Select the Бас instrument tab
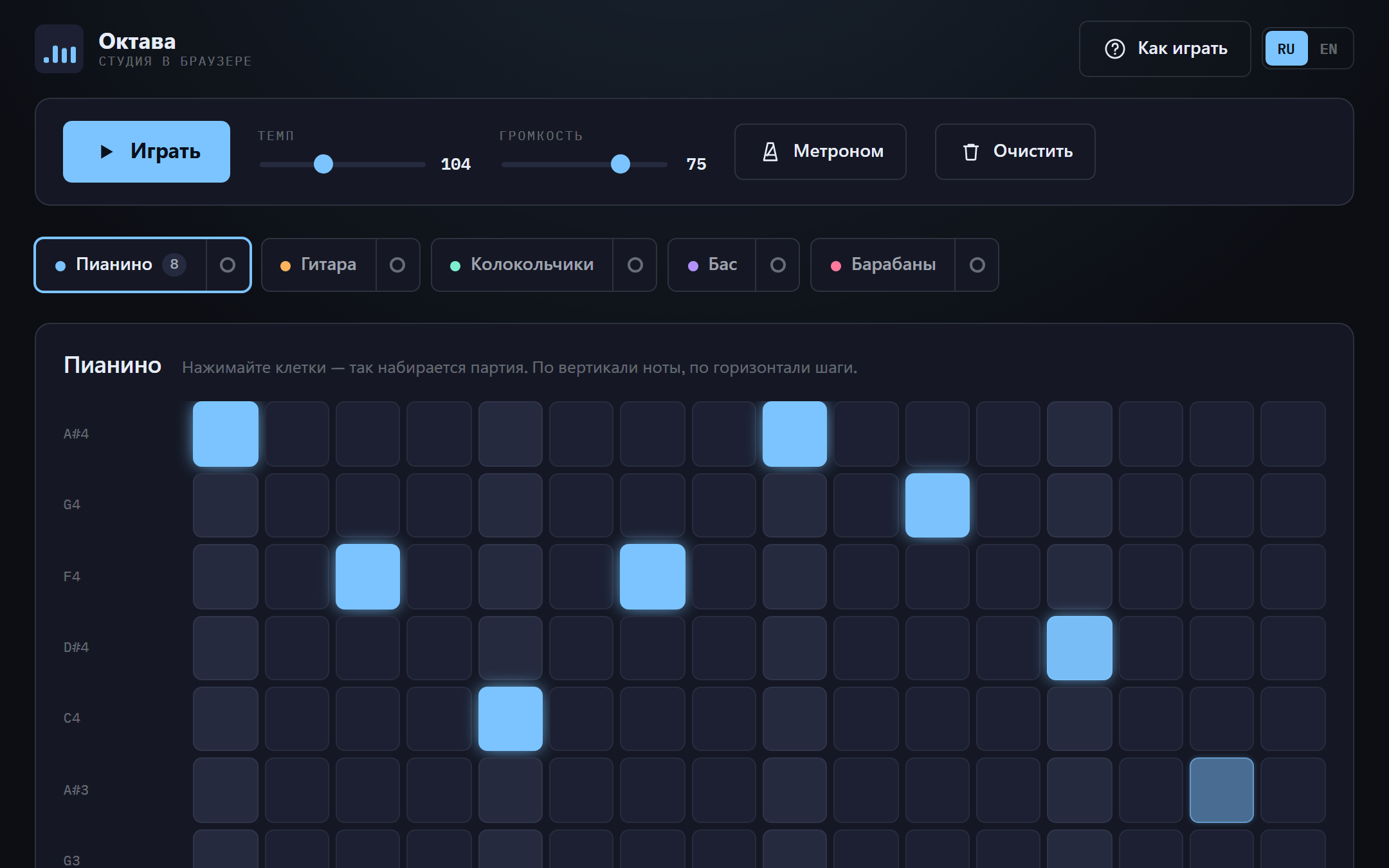Viewport: 1389px width, 868px height. [713, 265]
